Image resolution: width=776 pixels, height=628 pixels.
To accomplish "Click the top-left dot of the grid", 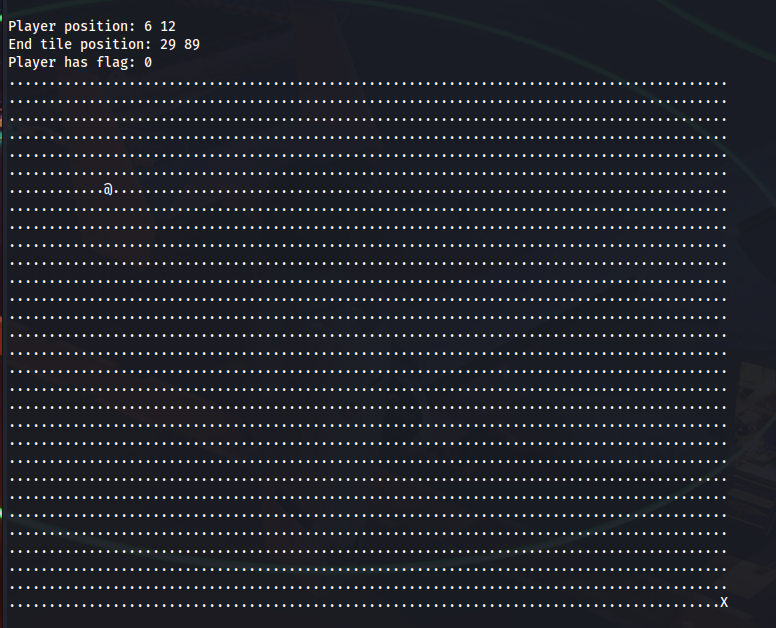I will tap(12, 83).
